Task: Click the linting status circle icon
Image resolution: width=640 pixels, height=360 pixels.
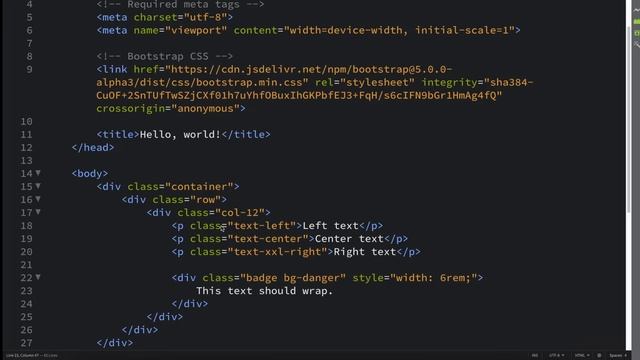Action: click(599, 356)
